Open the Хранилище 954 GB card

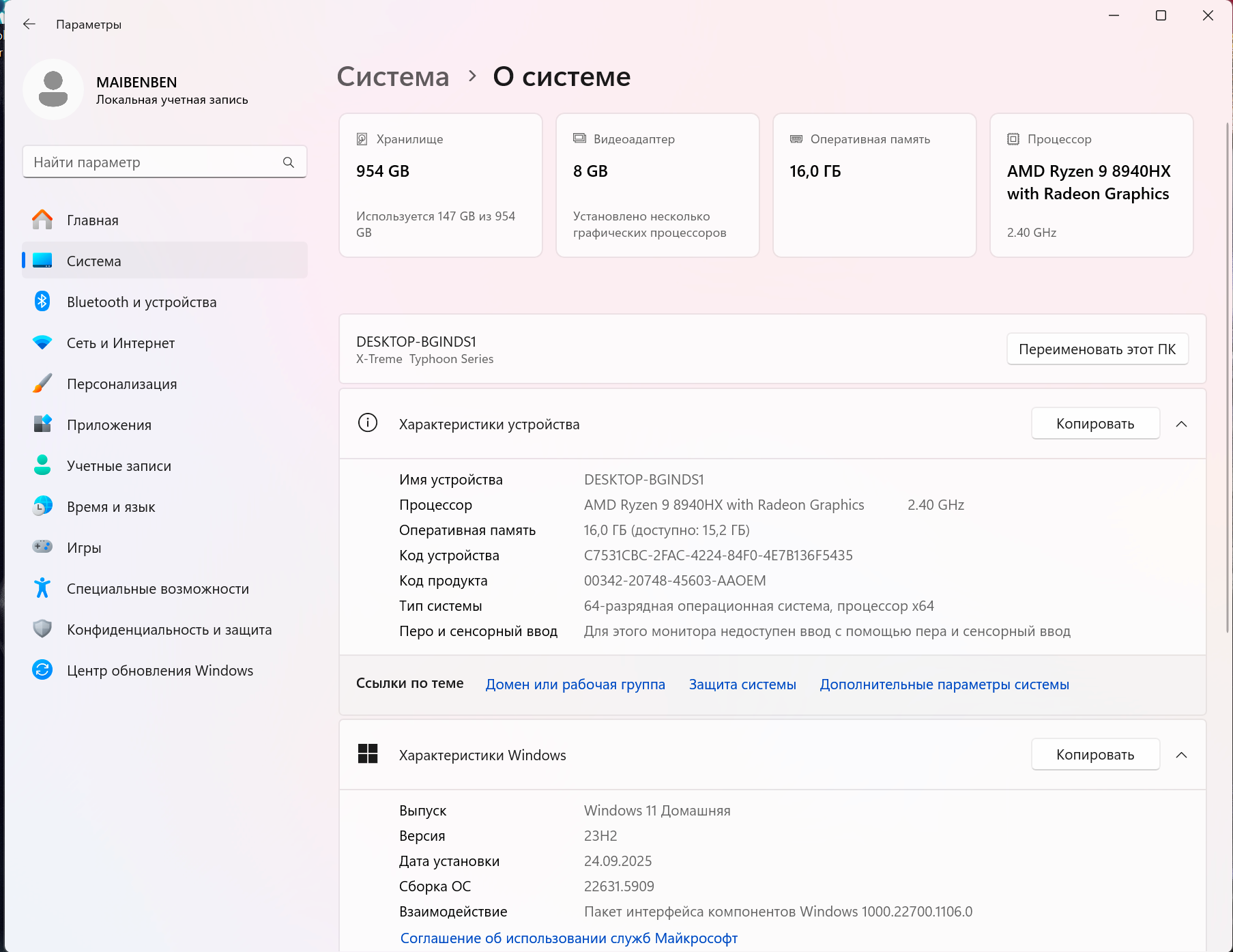coord(440,185)
